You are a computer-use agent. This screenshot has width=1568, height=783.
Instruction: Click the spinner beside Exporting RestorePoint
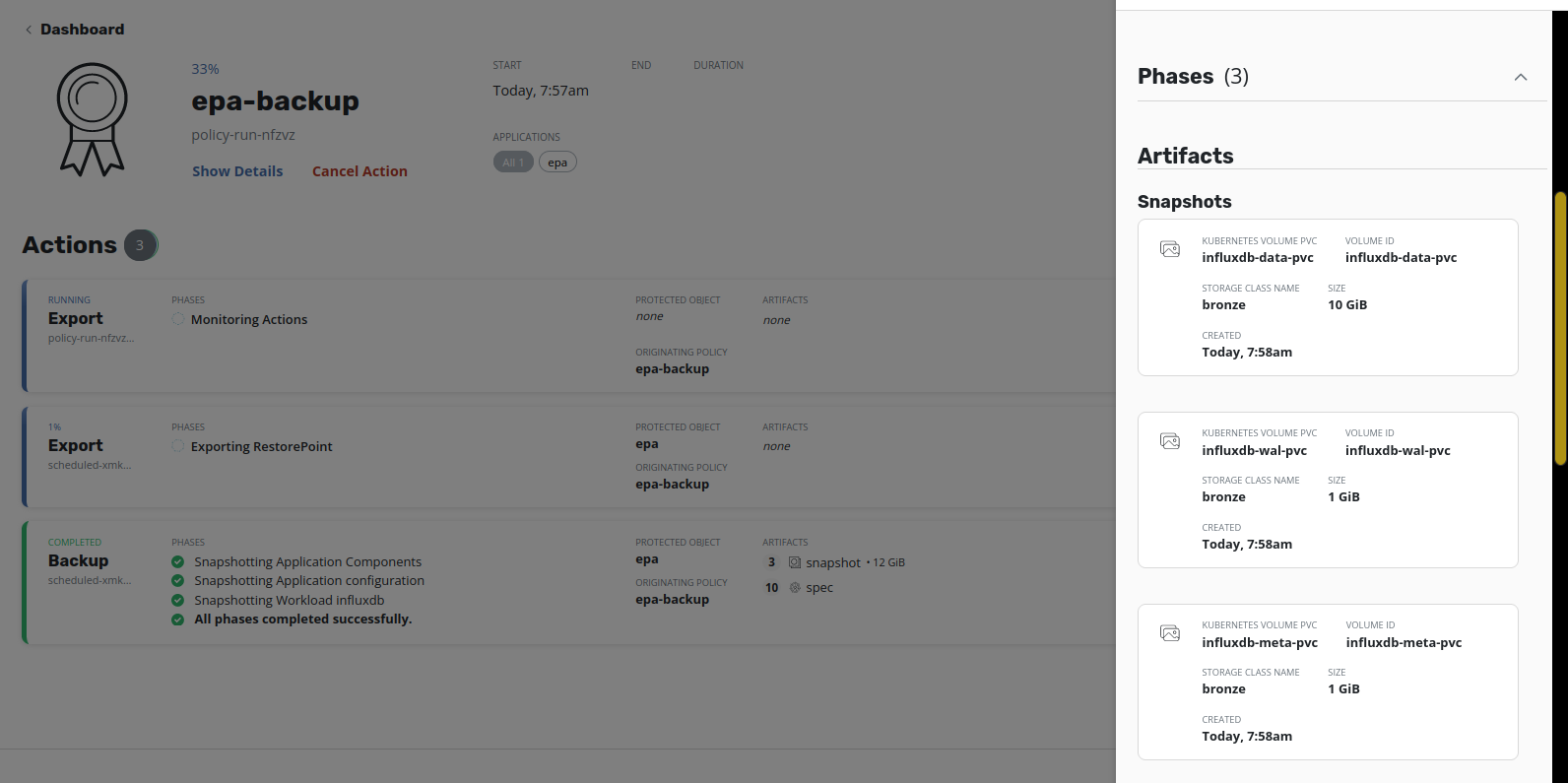click(178, 446)
